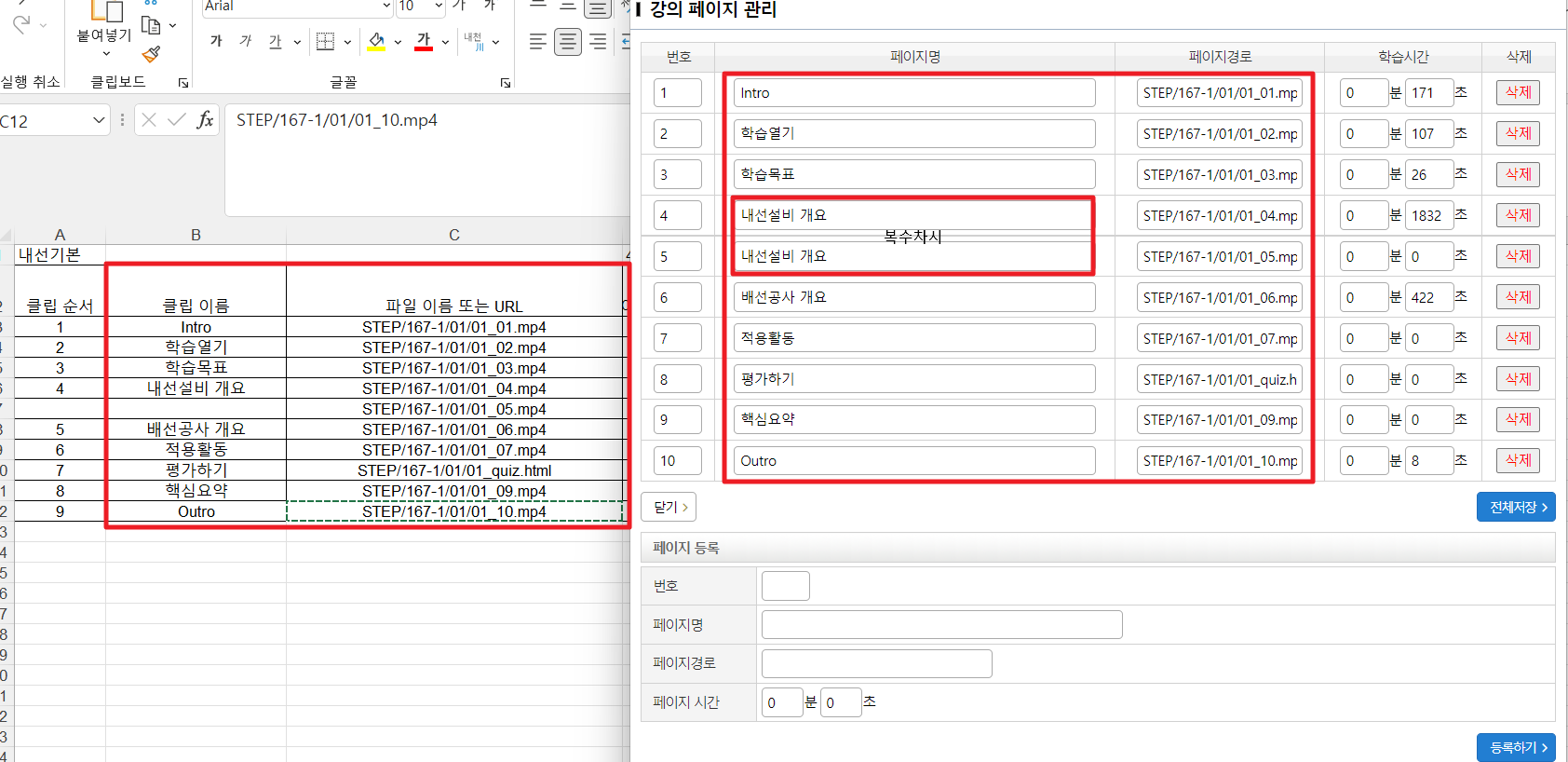
Task: Click the 페이지명 input in registration form
Action: (x=941, y=625)
